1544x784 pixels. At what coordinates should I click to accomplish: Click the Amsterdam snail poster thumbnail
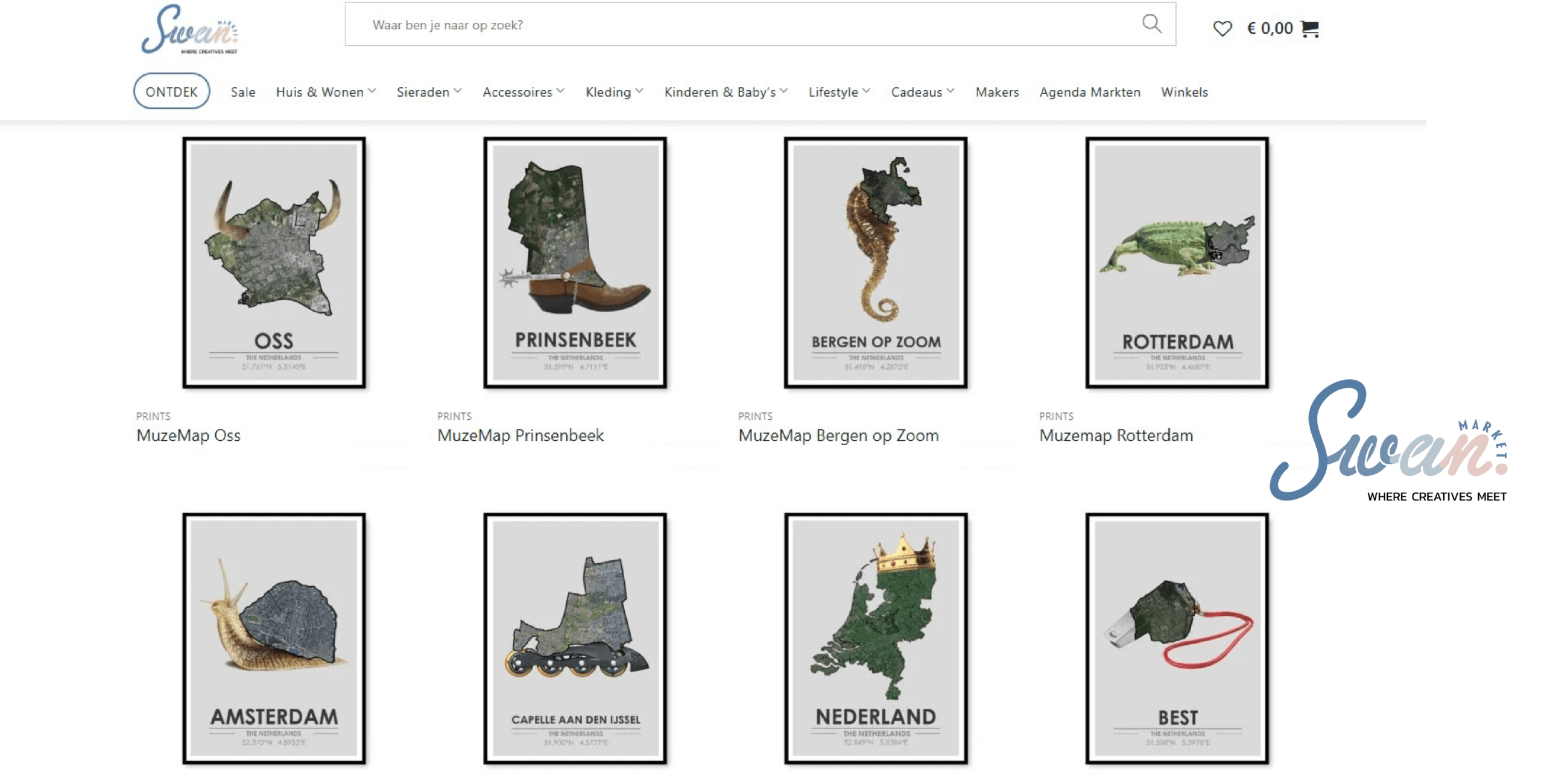[274, 638]
